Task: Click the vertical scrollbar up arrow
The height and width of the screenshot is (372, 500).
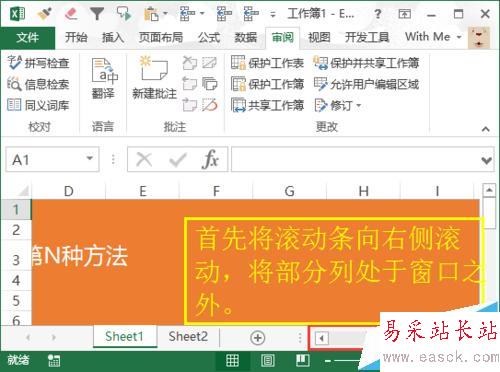Action: (489, 190)
